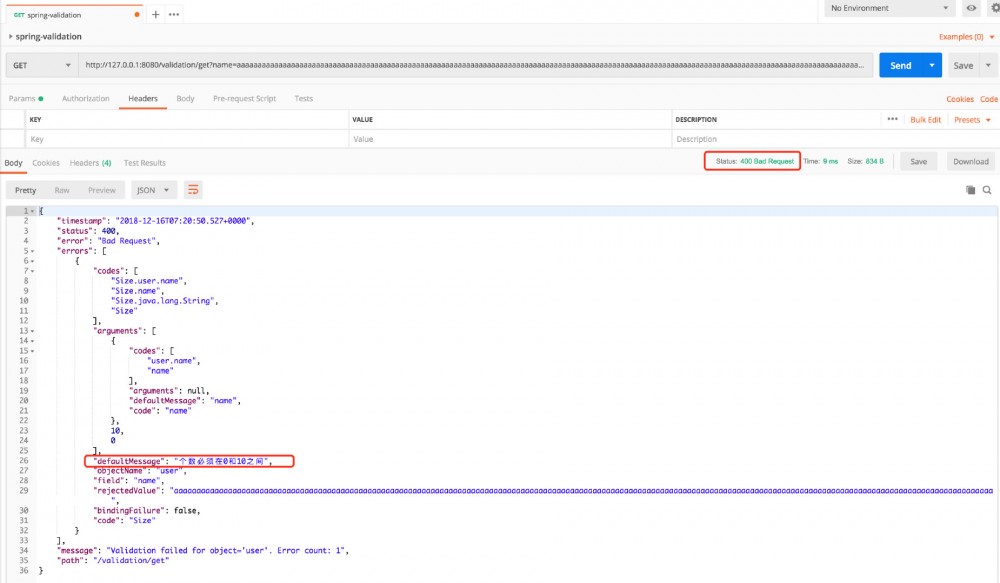Click Time 9 ms response info
The height and width of the screenshot is (583, 1000).
tap(821, 161)
